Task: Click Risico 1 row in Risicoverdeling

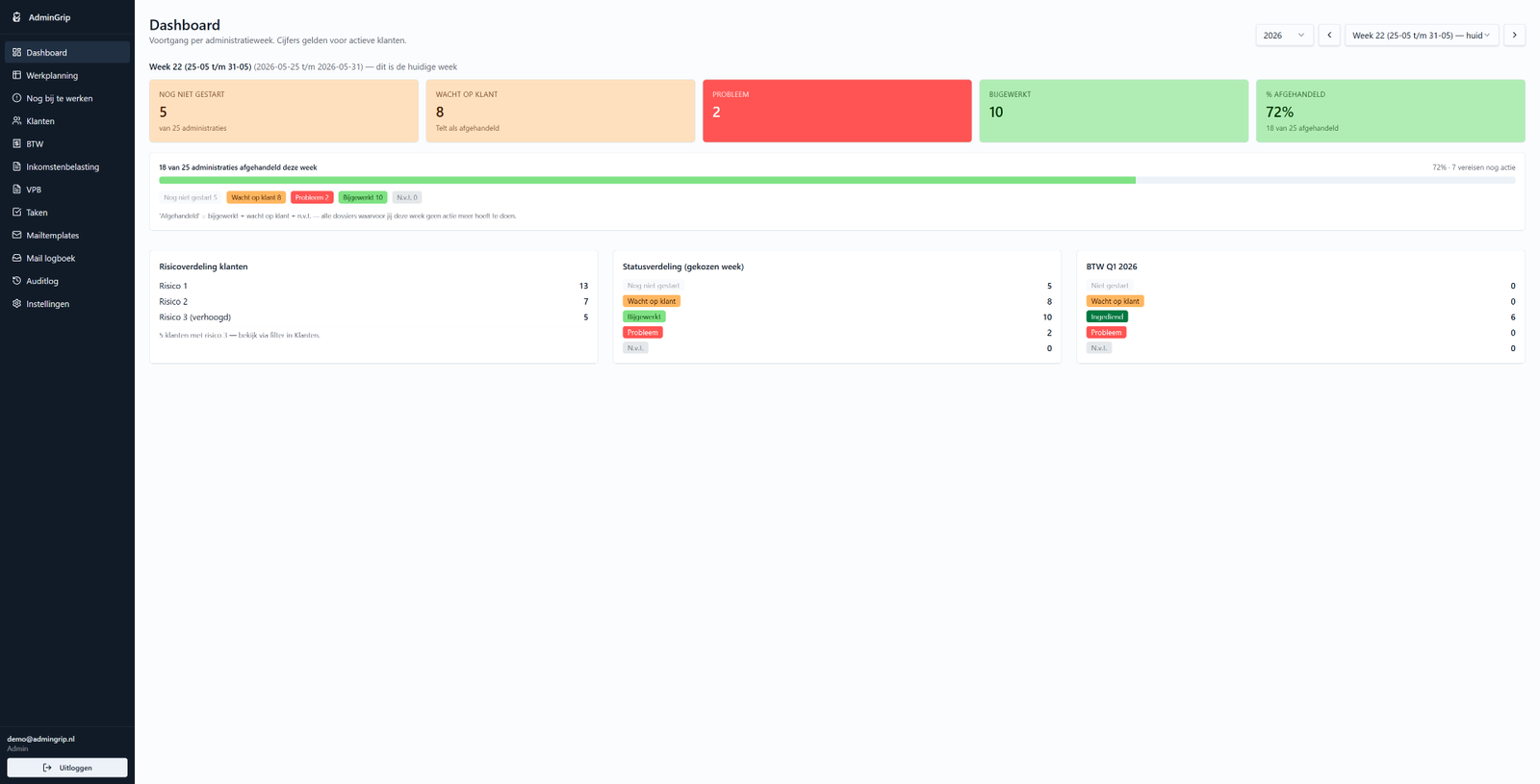Action: coord(373,286)
